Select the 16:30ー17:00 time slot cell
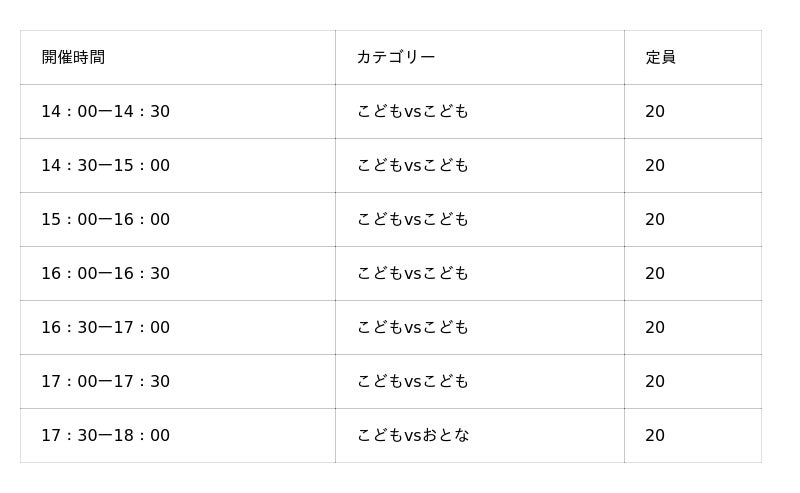 click(178, 327)
